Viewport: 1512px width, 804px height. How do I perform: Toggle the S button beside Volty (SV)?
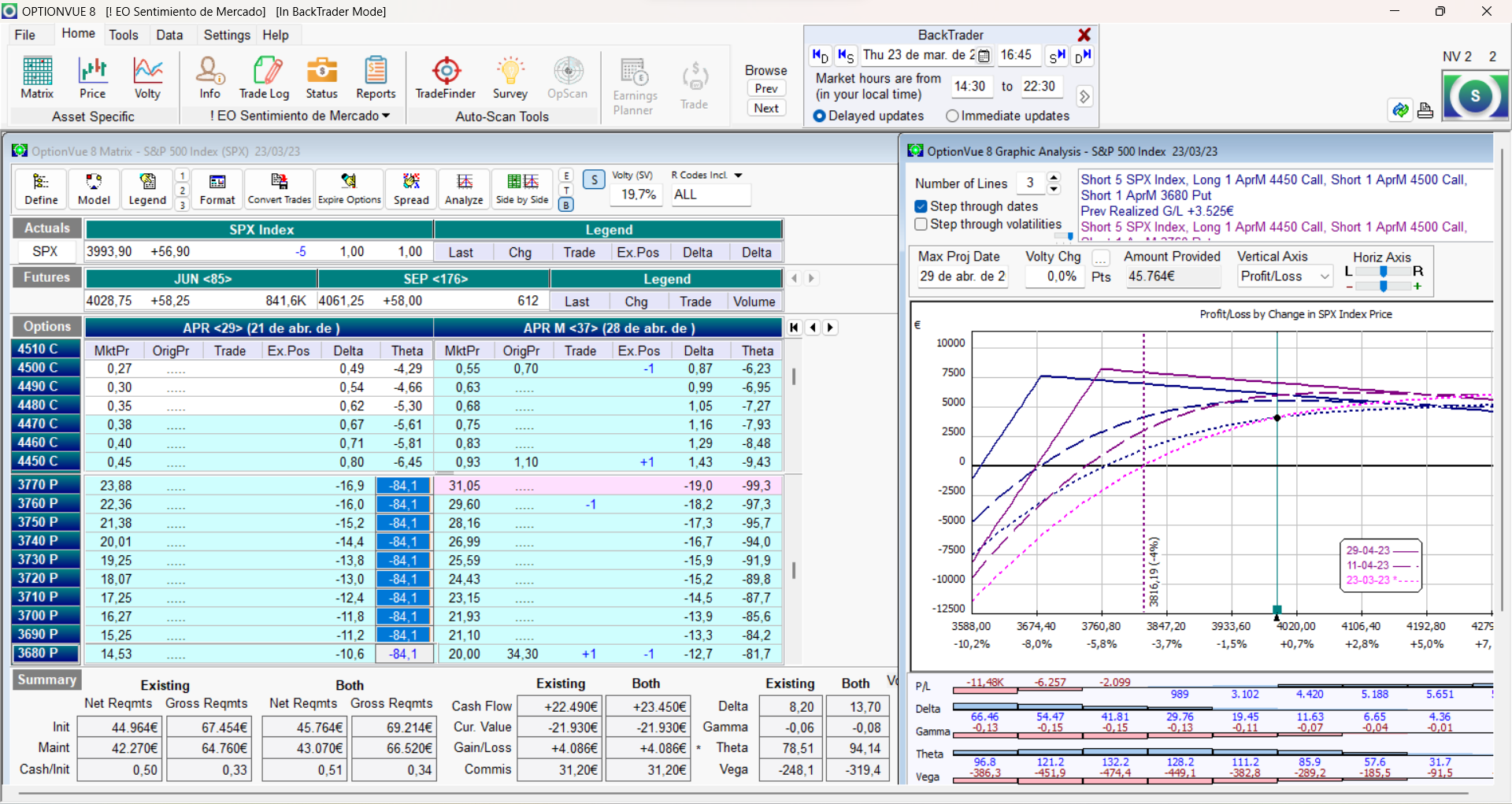click(x=595, y=180)
